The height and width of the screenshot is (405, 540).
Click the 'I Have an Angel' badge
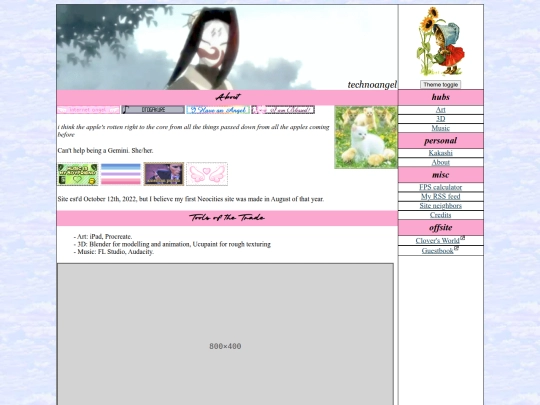coord(218,110)
